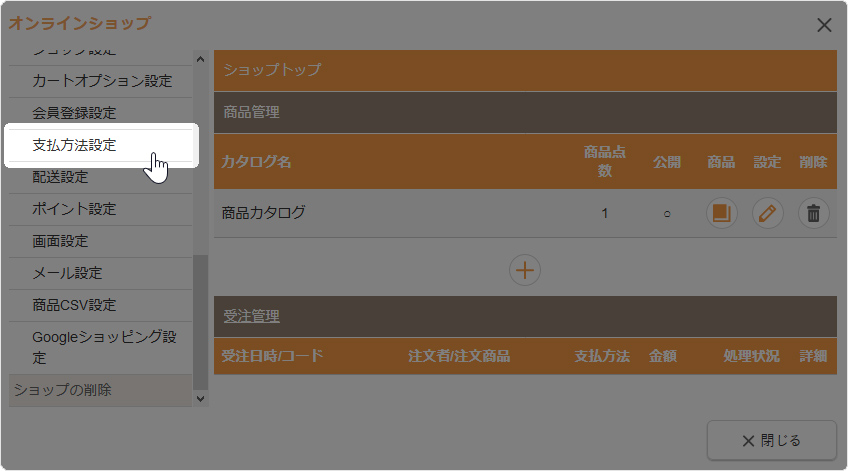The width and height of the screenshot is (848, 471).
Task: Open Googleショッピング設定 item
Action: coord(104,346)
